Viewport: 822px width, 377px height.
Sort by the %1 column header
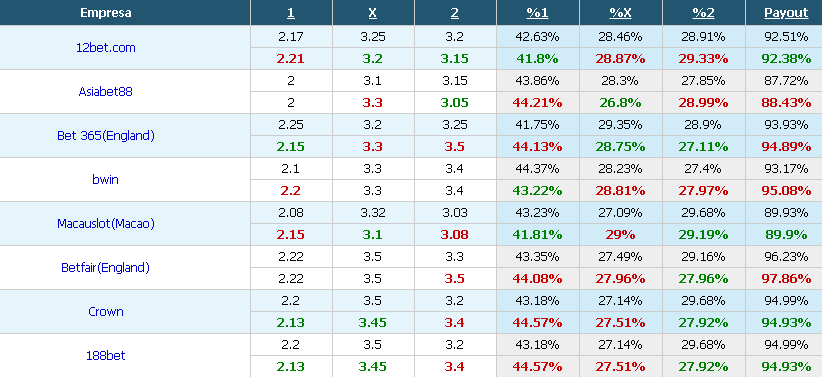pyautogui.click(x=537, y=13)
